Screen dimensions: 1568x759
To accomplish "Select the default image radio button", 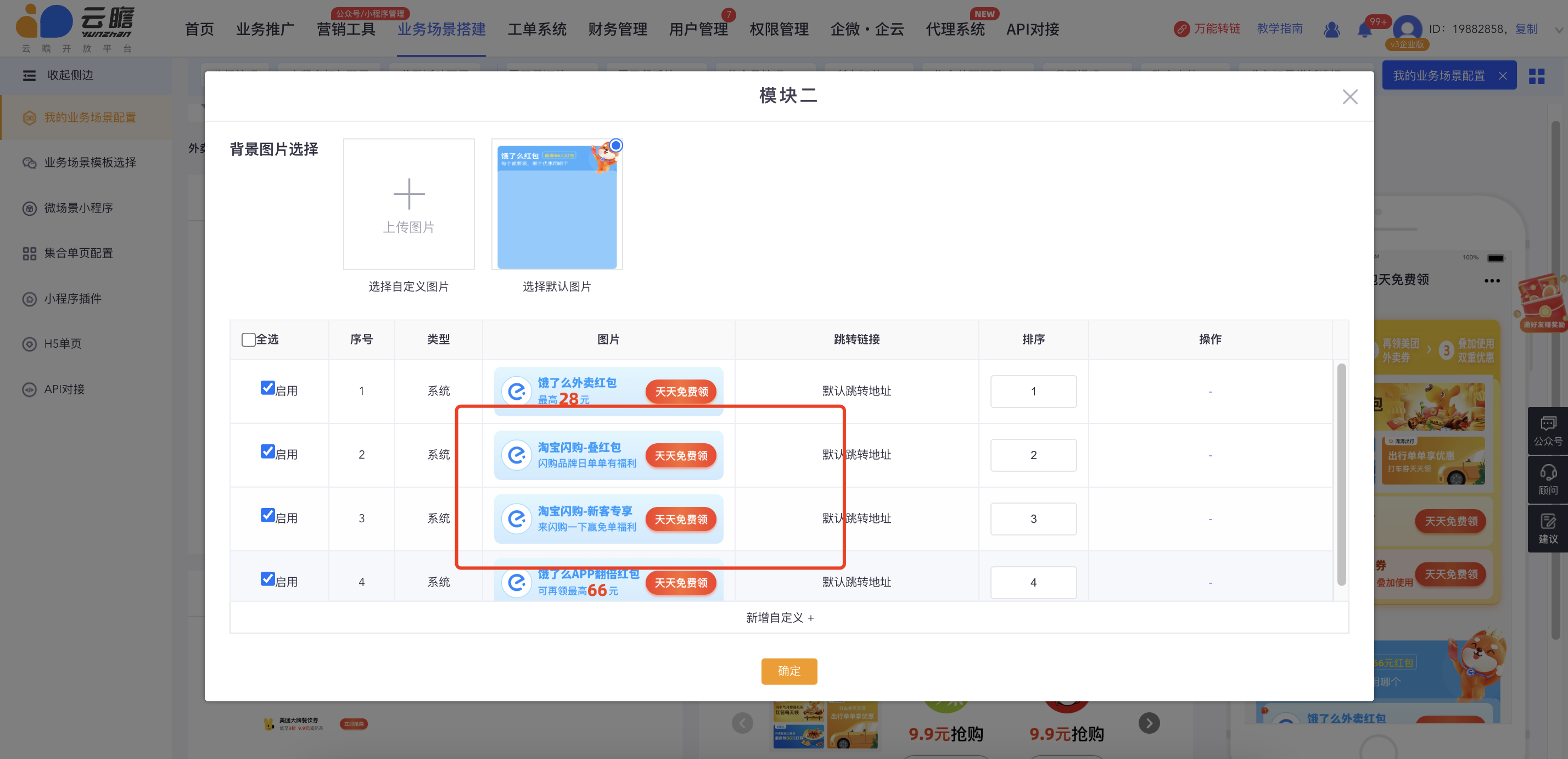I will coord(615,146).
